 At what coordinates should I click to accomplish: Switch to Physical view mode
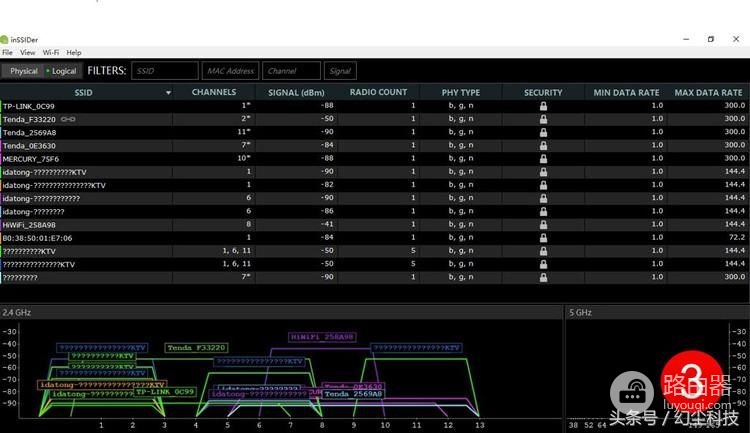23,71
